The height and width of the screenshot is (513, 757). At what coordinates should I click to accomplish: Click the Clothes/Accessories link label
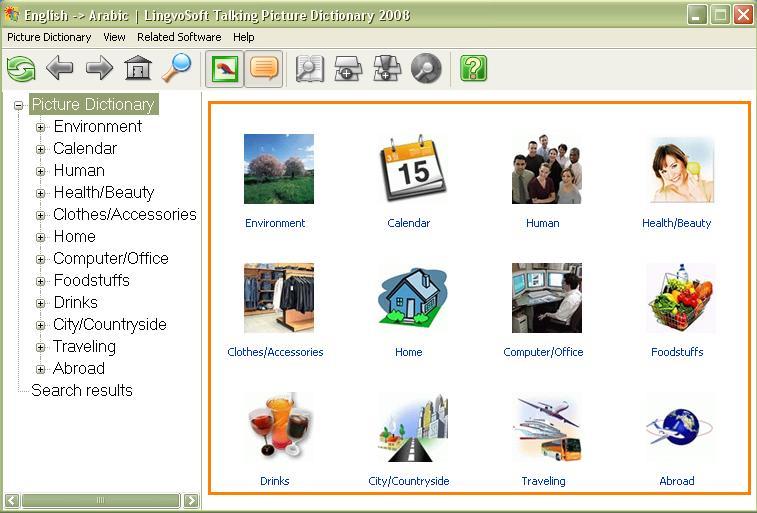tap(275, 352)
